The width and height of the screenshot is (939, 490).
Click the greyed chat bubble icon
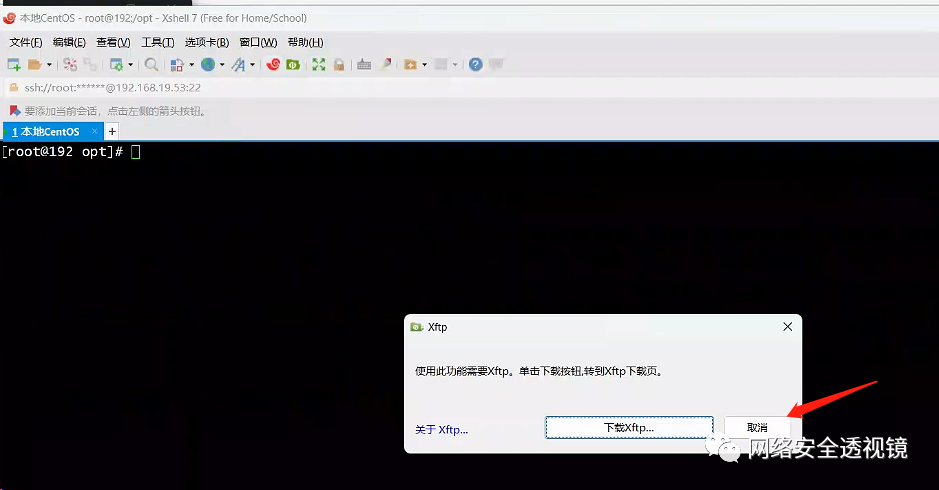tap(496, 64)
